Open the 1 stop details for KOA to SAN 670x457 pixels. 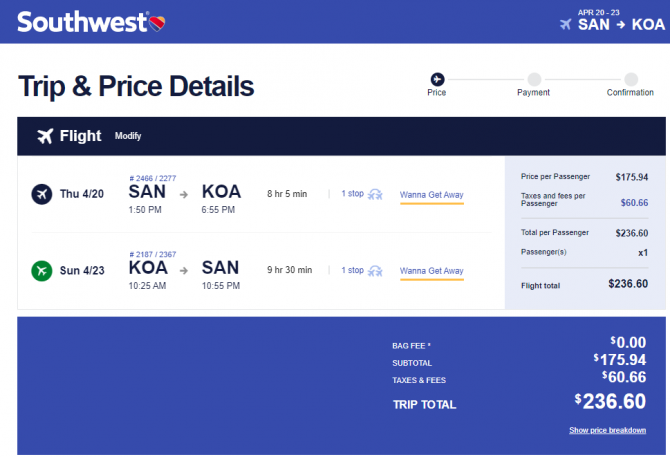[x=353, y=270]
